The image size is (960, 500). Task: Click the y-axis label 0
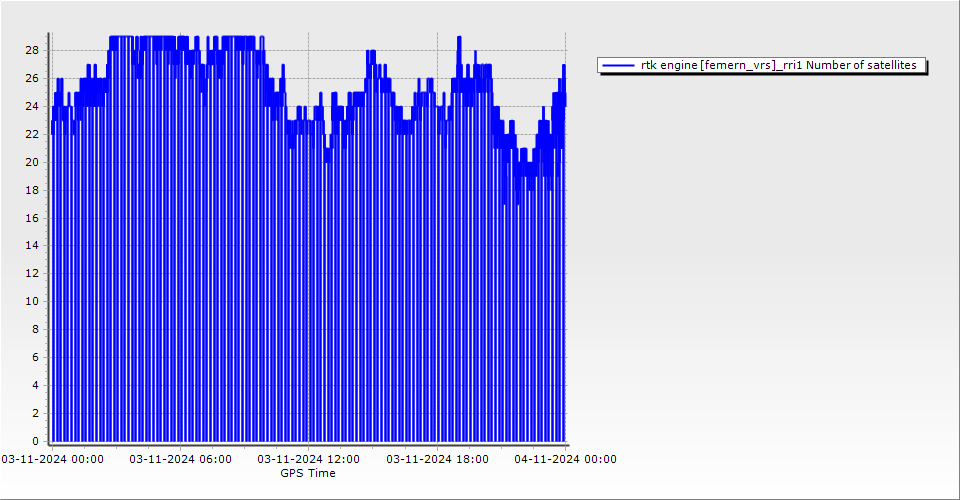[35, 441]
